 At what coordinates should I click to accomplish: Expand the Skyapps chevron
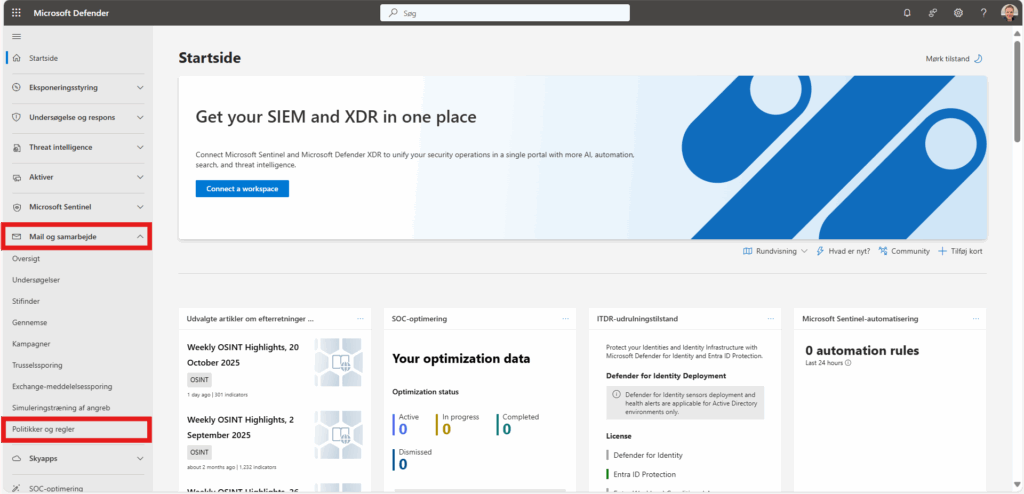click(140, 458)
